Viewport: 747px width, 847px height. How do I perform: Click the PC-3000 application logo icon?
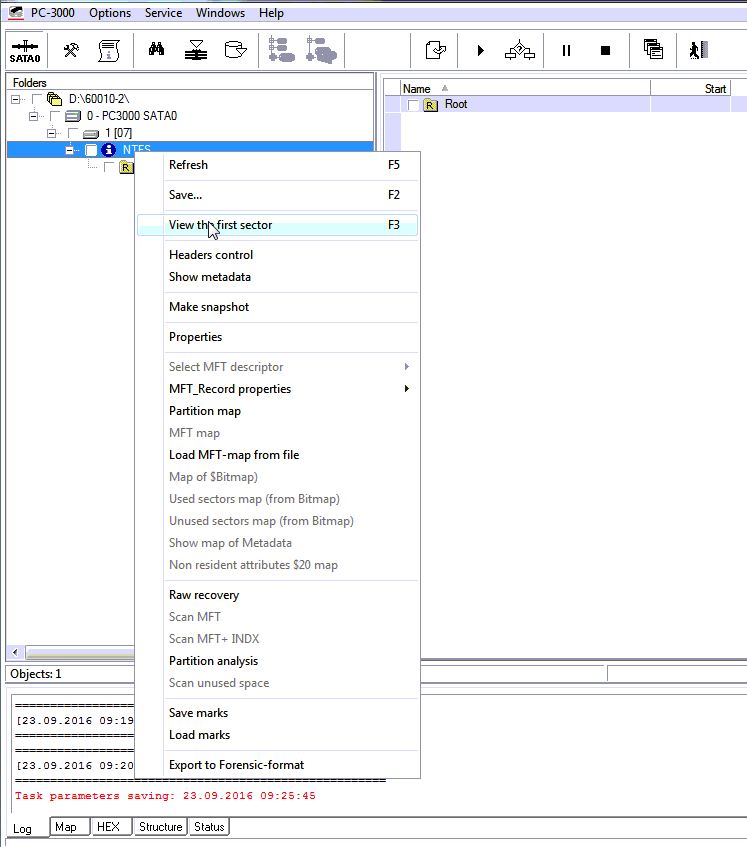pyautogui.click(x=16, y=12)
